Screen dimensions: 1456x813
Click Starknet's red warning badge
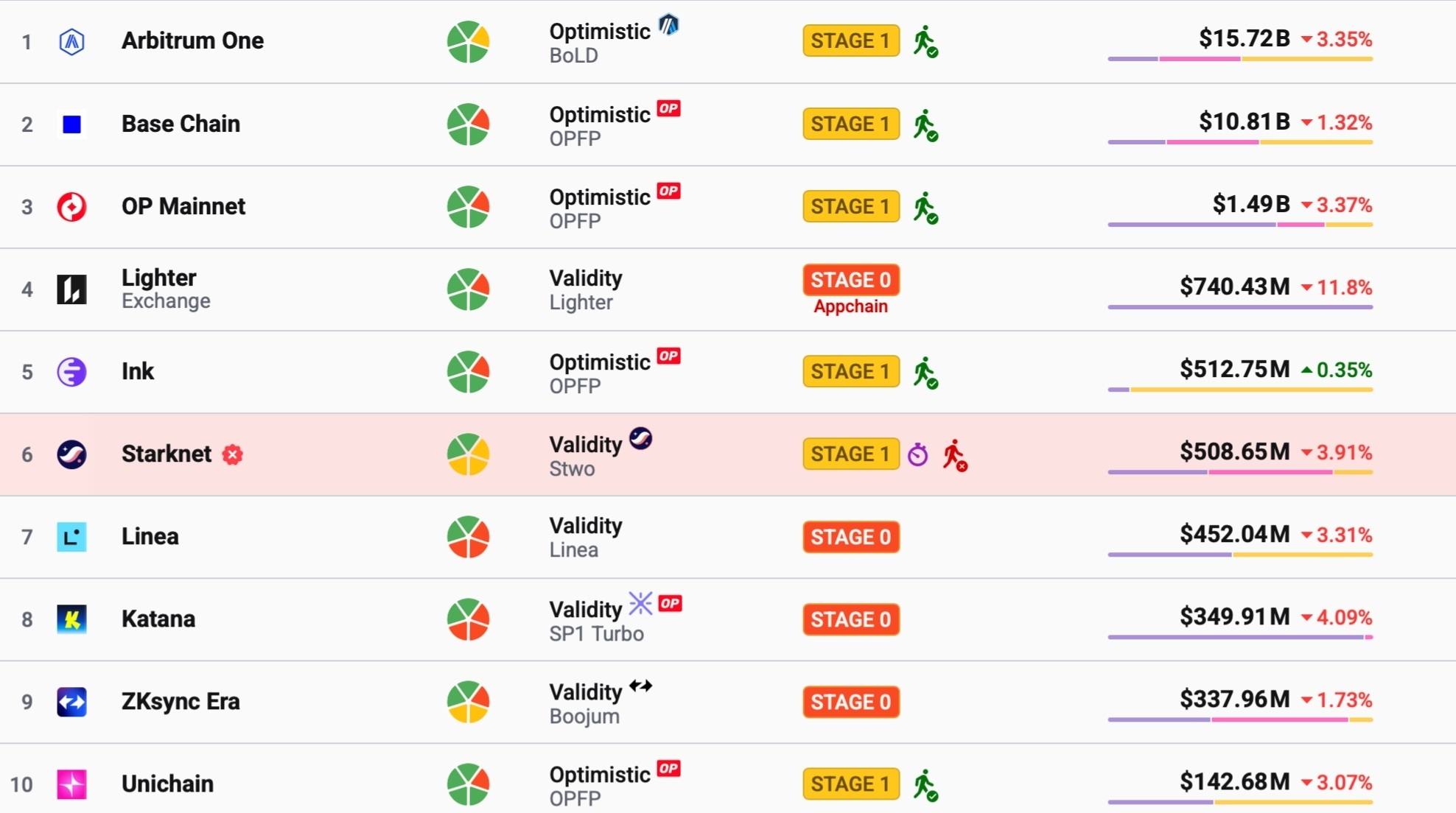(233, 454)
